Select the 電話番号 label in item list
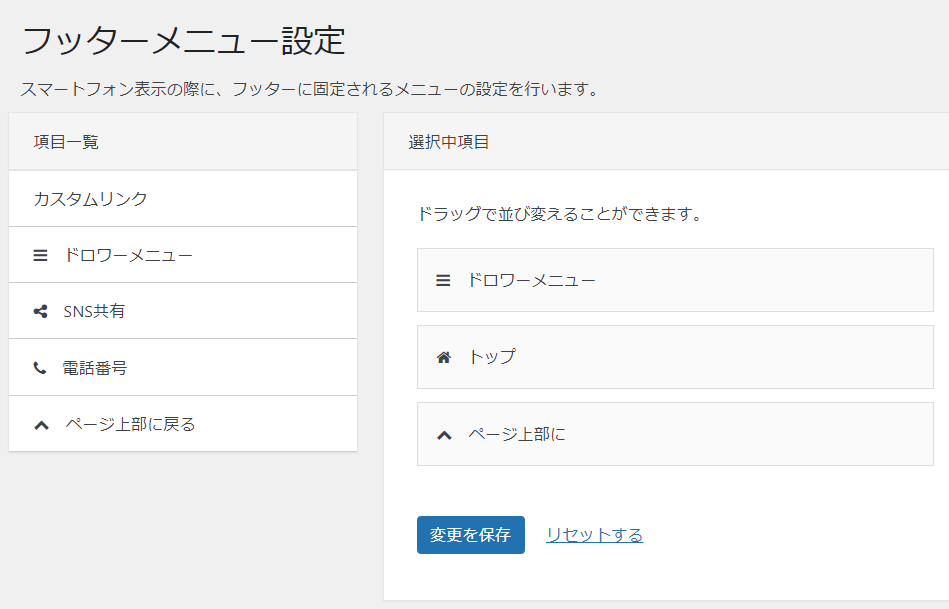 click(x=95, y=368)
